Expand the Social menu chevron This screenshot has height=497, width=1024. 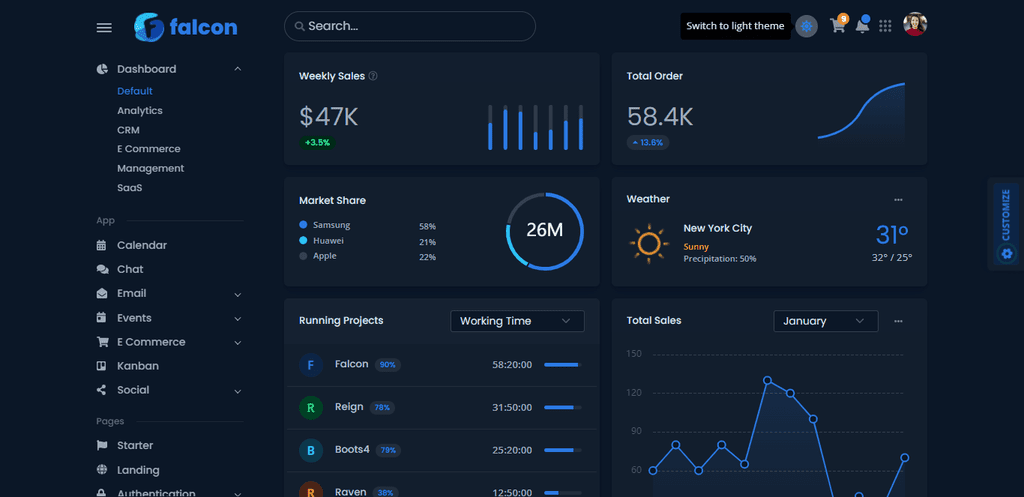tap(238, 391)
